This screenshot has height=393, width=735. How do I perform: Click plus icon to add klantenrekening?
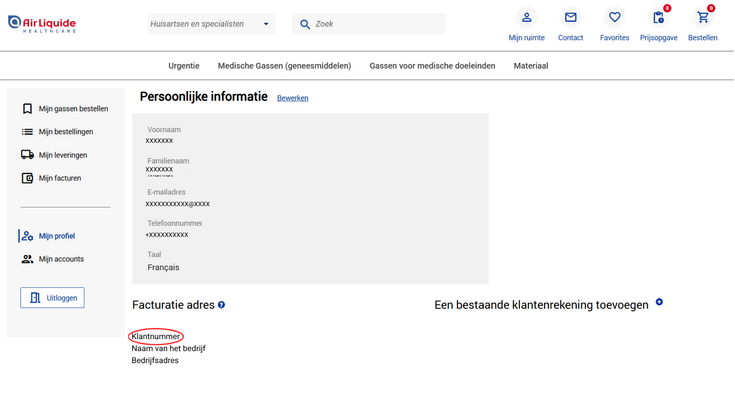pyautogui.click(x=659, y=302)
